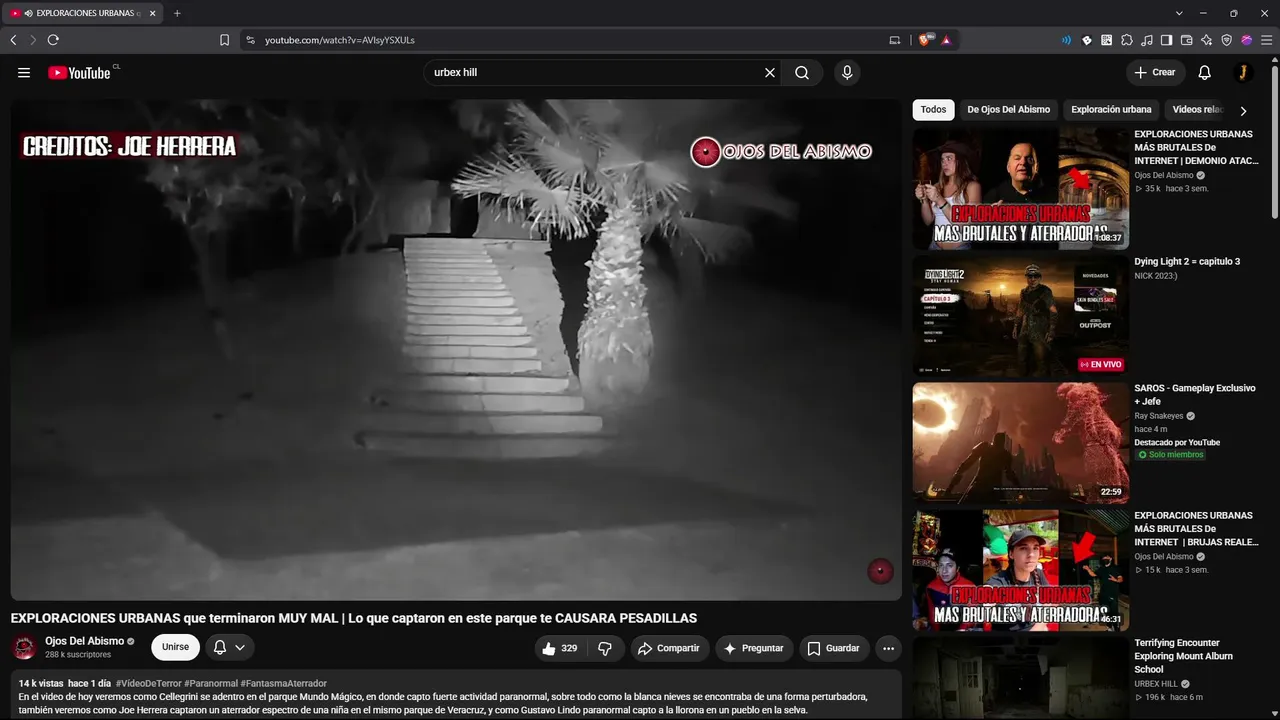Open the tab search dropdown arrow

[x=1179, y=13]
